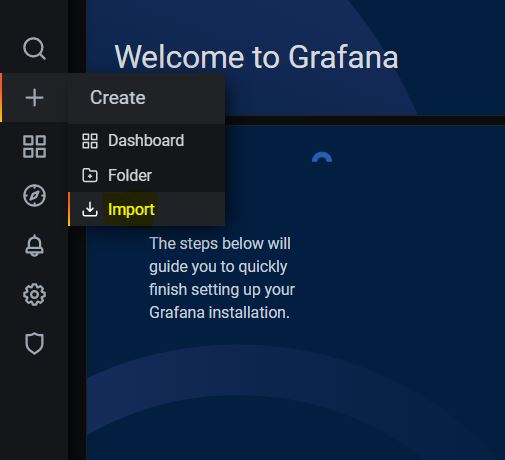
Task: Choose the highlighted Import menu entry
Action: tap(147, 209)
